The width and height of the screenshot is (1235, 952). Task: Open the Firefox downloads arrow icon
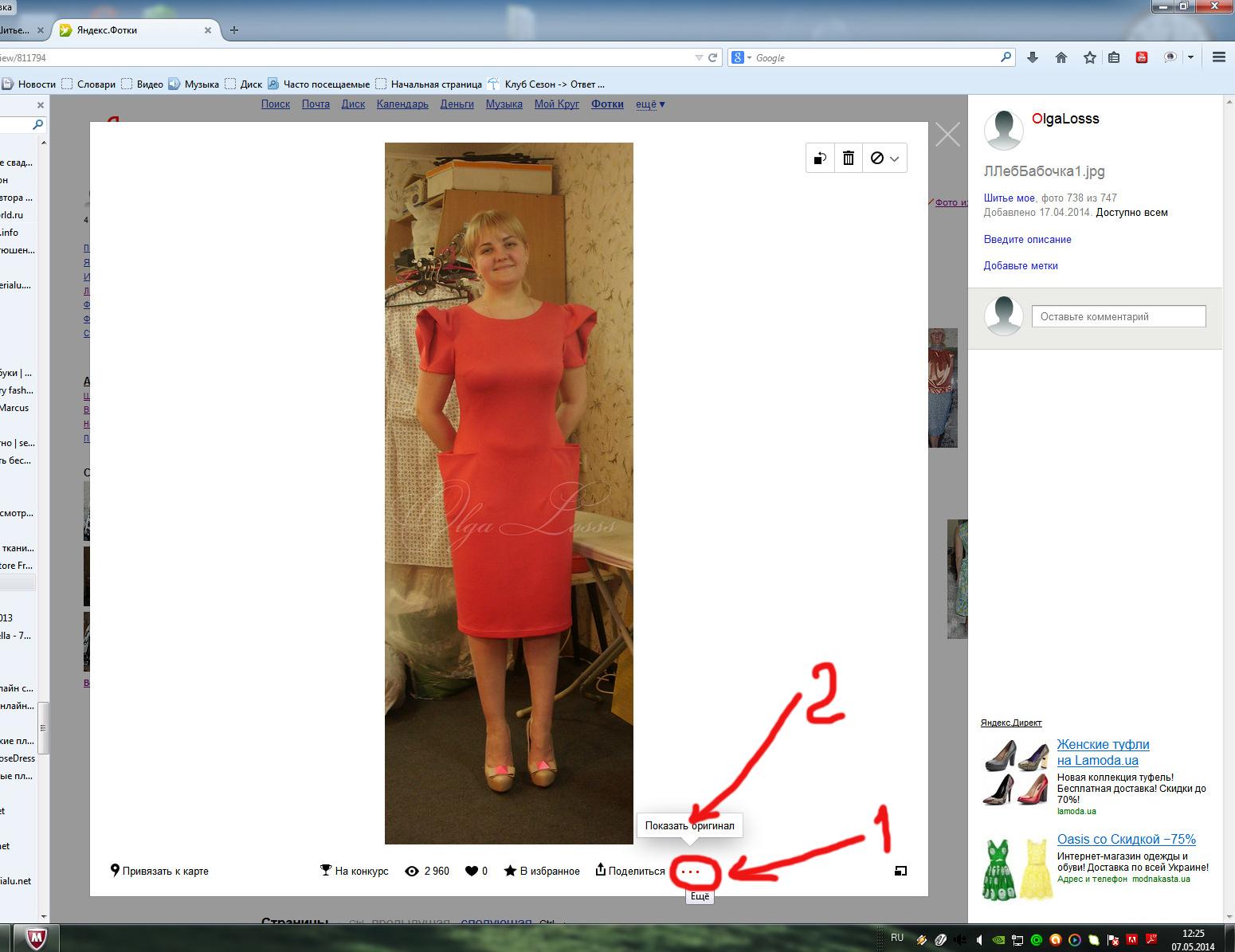(x=1033, y=57)
